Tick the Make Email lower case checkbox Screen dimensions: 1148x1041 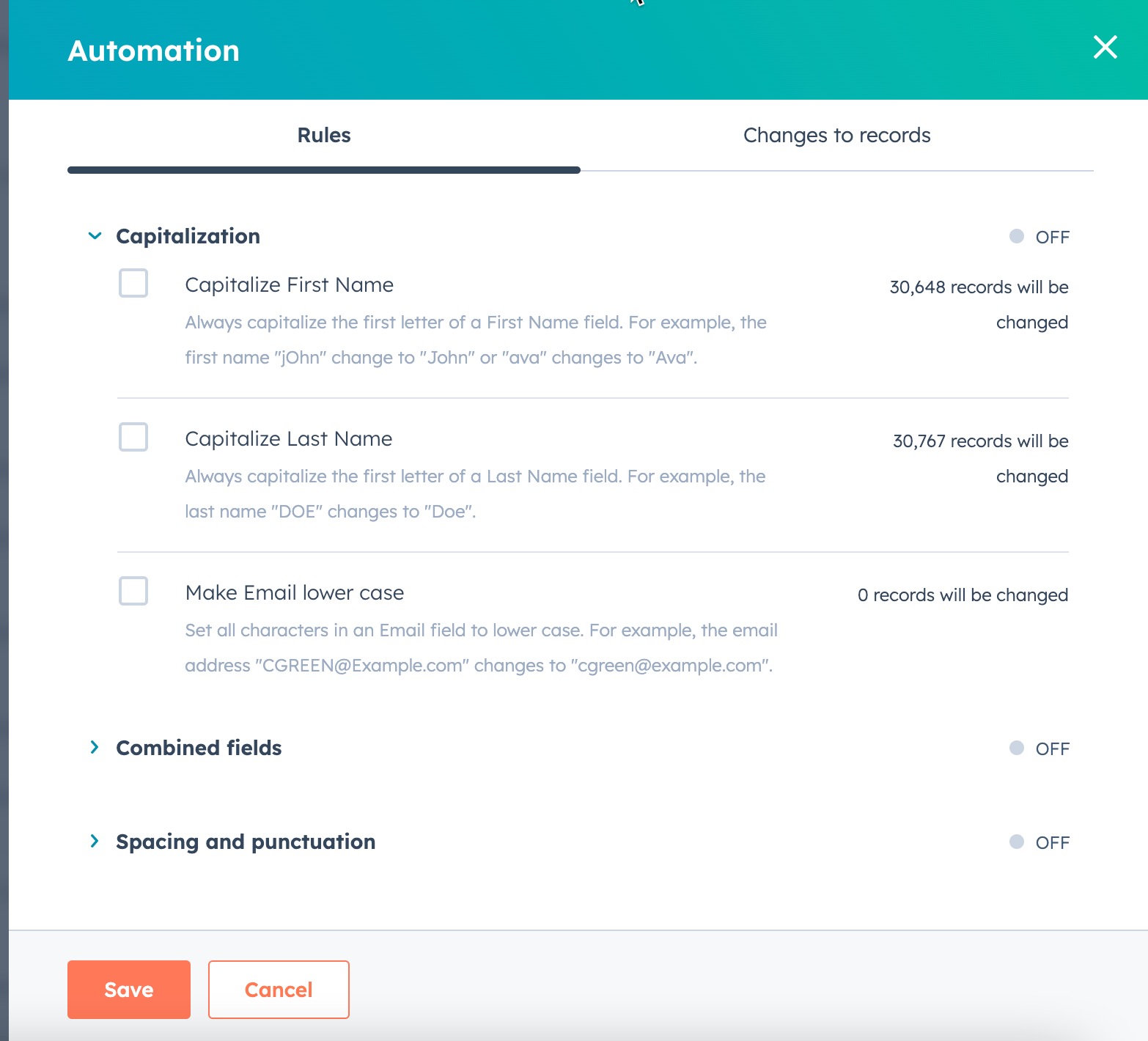tap(133, 591)
